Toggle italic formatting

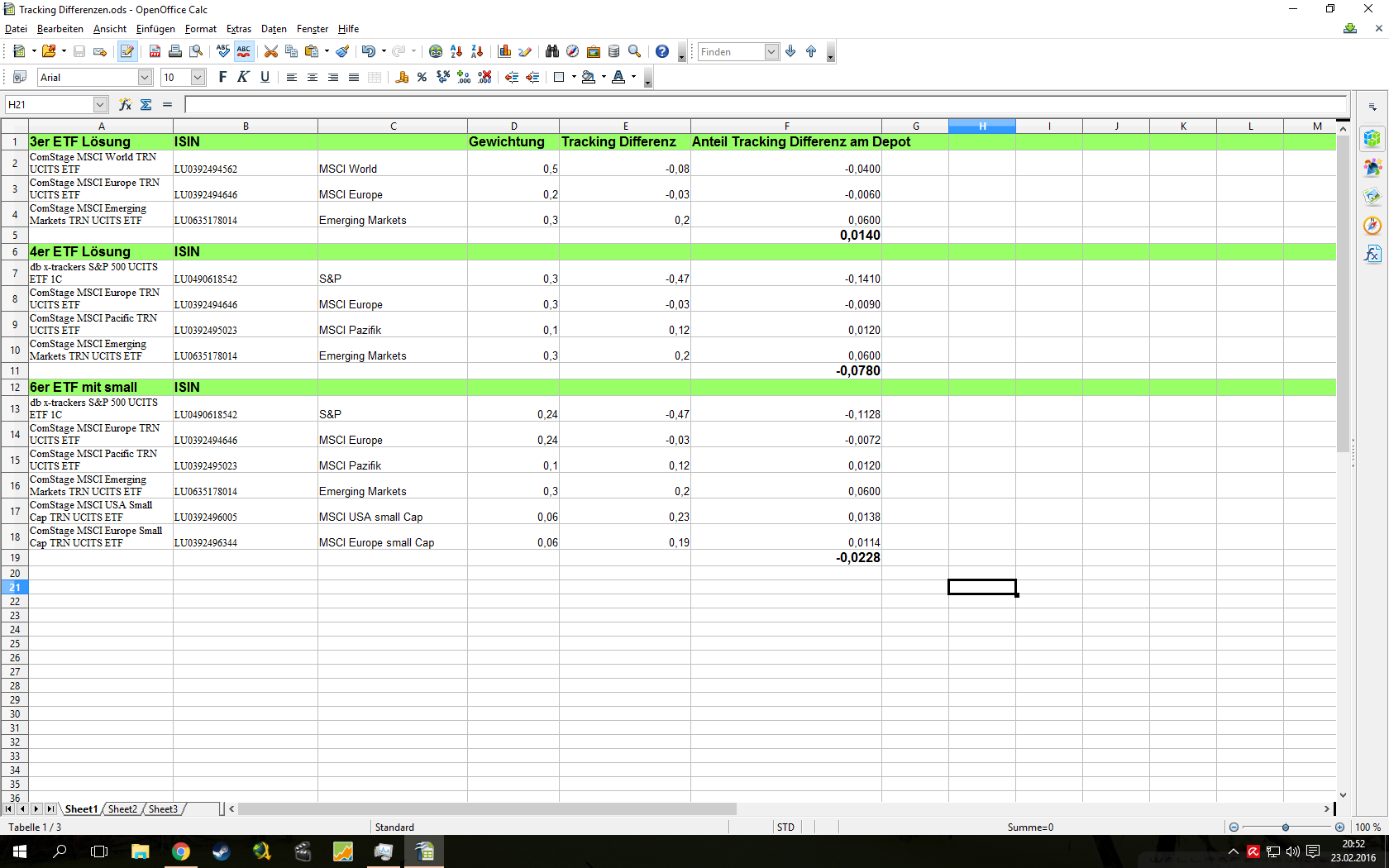pyautogui.click(x=243, y=77)
